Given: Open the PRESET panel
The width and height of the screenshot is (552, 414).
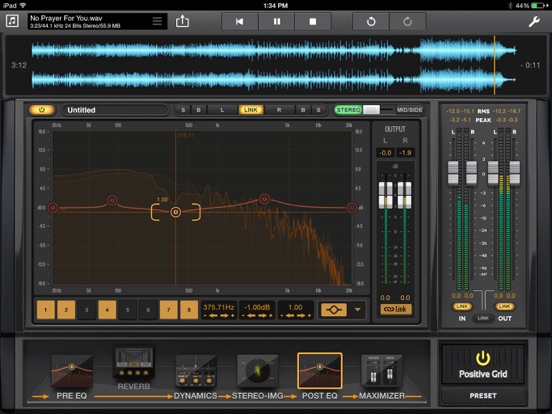Looking at the screenshot, I should point(483,396).
